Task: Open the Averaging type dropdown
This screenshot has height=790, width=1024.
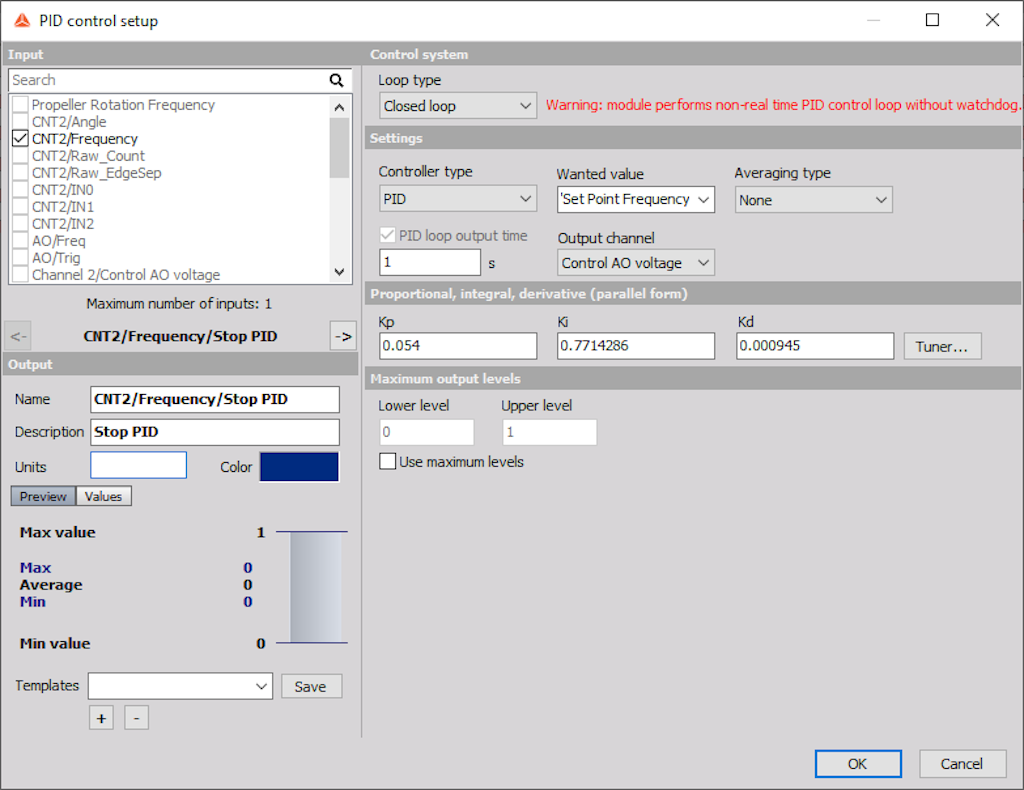Action: tap(813, 200)
